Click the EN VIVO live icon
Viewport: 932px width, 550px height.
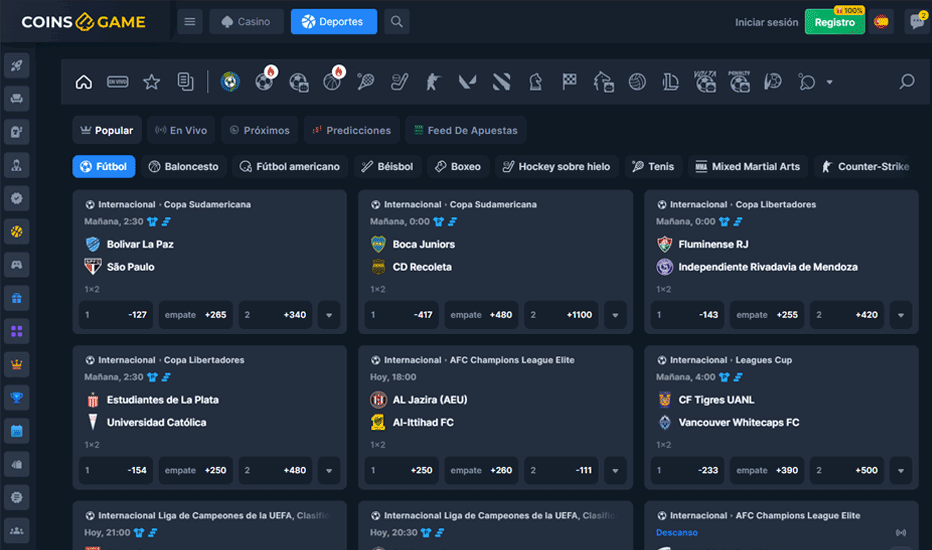click(118, 81)
